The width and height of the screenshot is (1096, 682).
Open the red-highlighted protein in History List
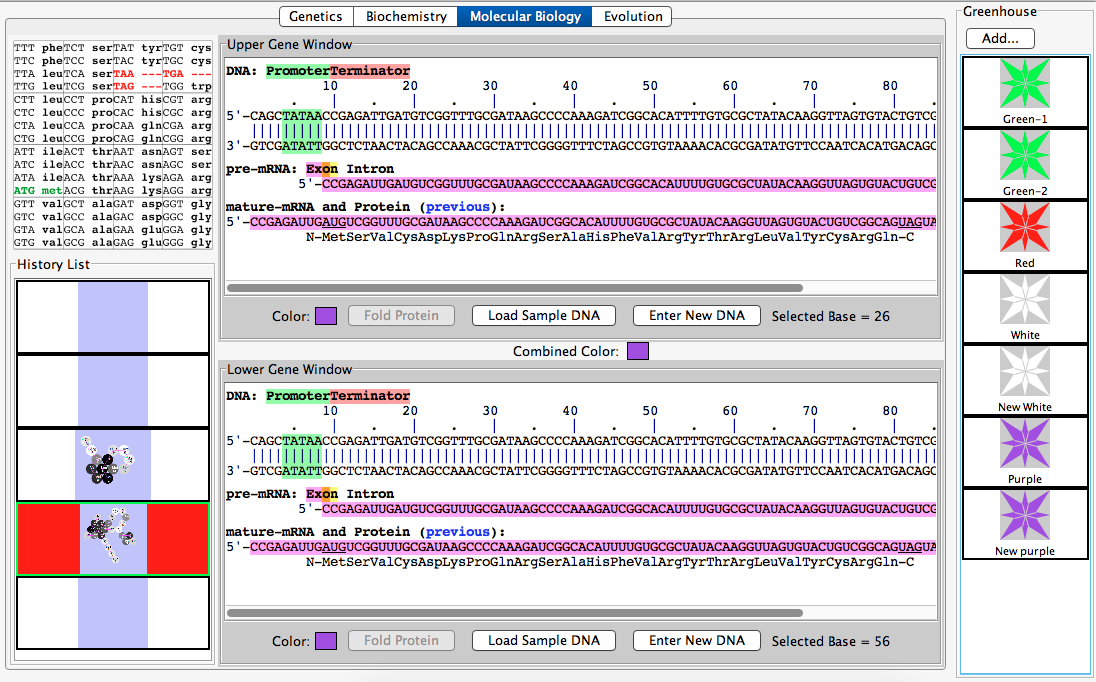pyautogui.click(x=112, y=538)
